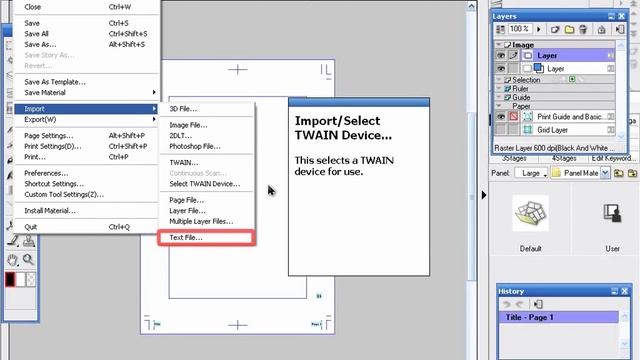640x360 pixels.
Task: Click Save As... in File menu
Action: [86, 44]
